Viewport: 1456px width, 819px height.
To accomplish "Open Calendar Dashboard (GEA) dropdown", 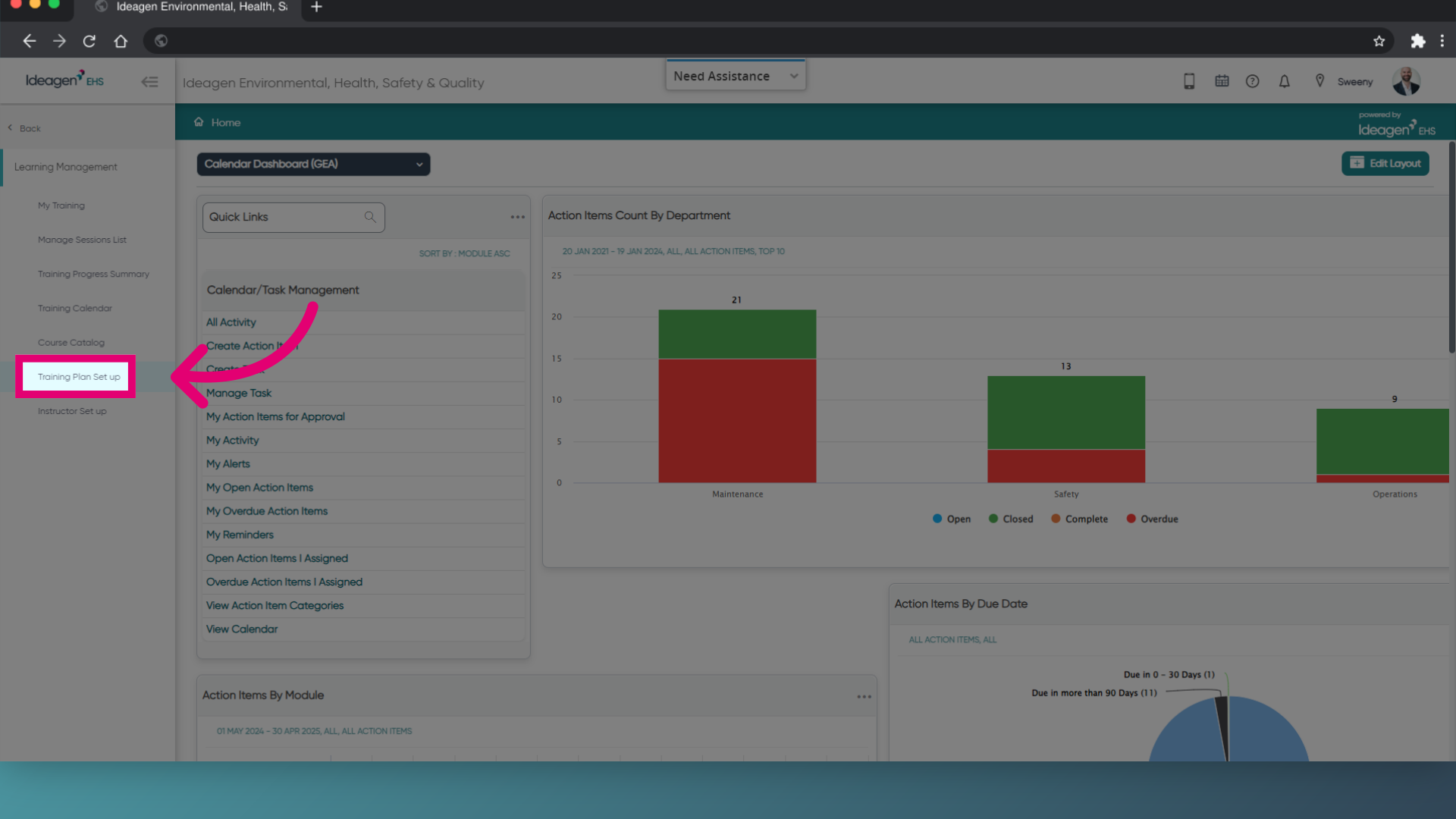I will tap(313, 164).
